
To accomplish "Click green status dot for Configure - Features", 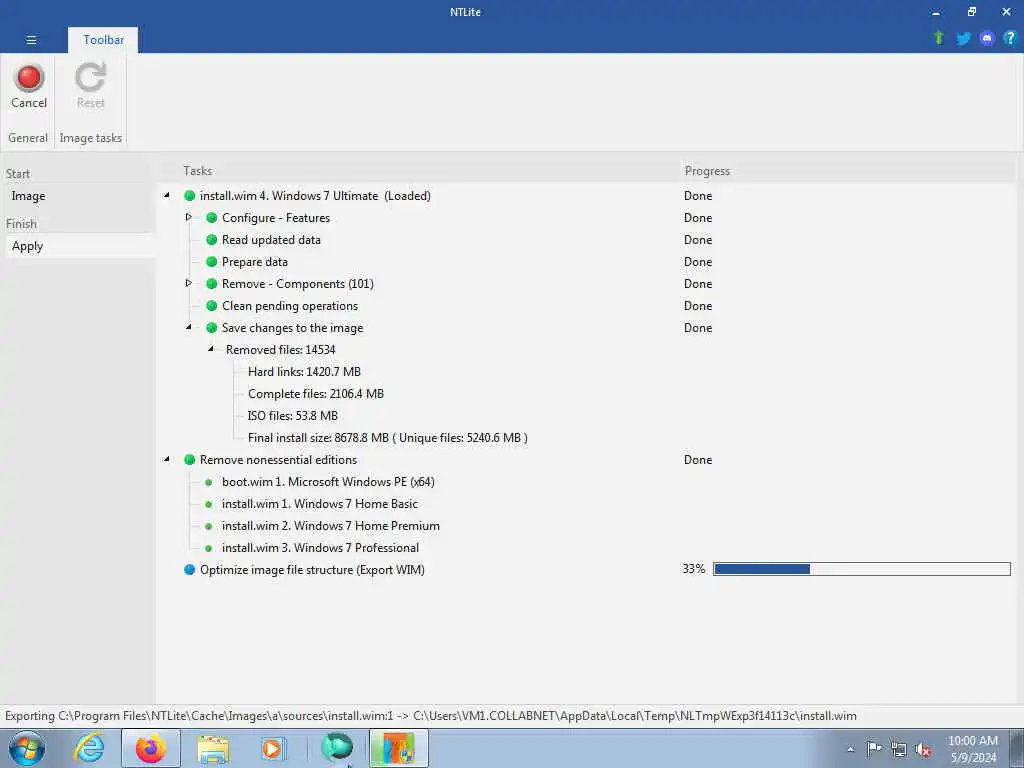I will click(212, 217).
